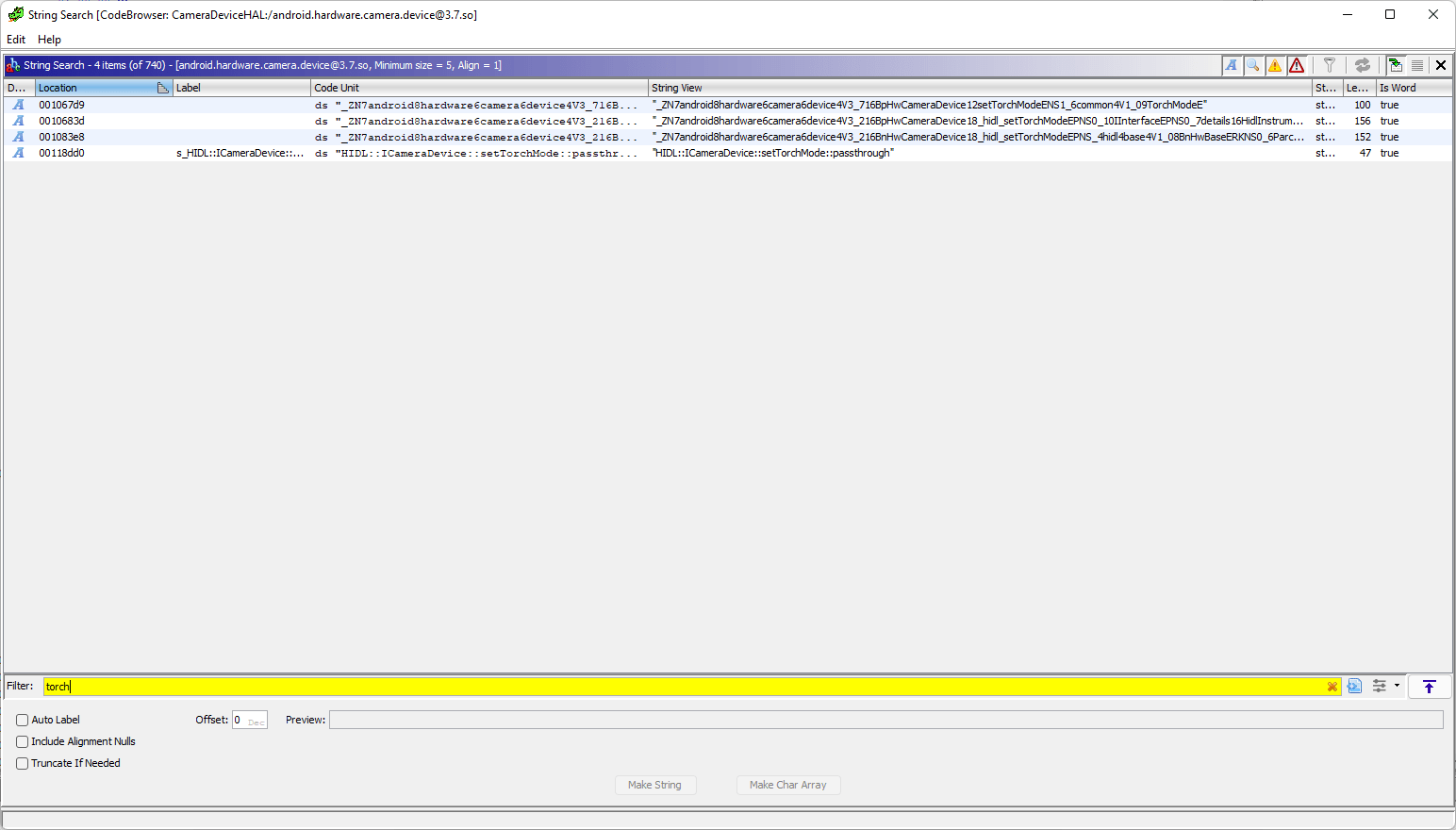1456x830 pixels.
Task: Check Include Alignment Nulls
Action: pos(23,741)
